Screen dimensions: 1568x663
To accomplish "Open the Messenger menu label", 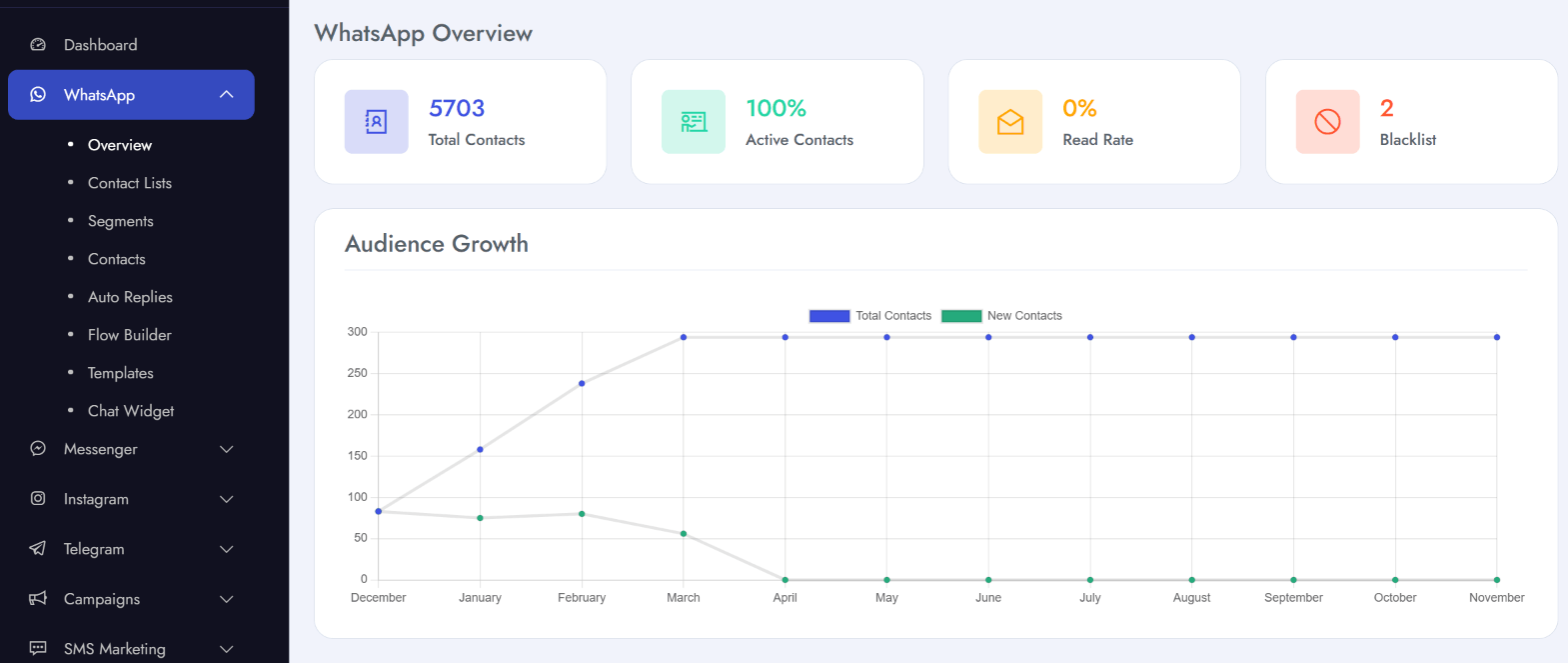I will pos(101,449).
